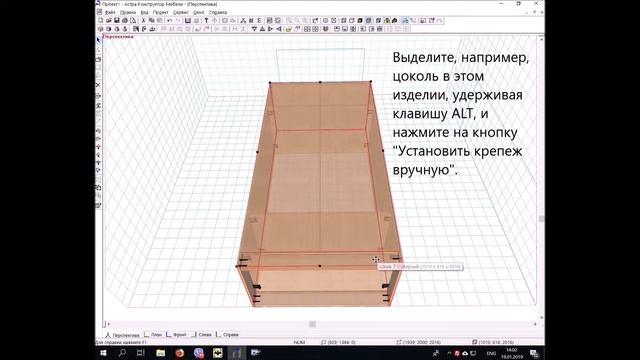Click the sigma summary icon
The height and width of the screenshot is (360, 640).
pyautogui.click(x=259, y=20)
